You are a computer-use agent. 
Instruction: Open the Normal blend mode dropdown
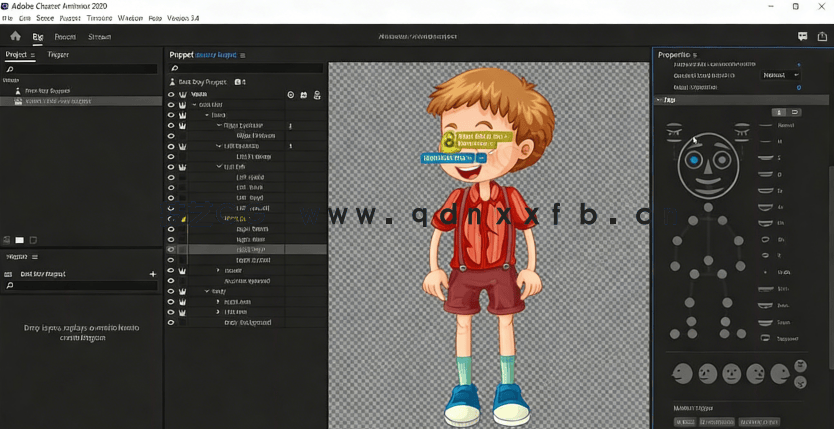click(780, 75)
